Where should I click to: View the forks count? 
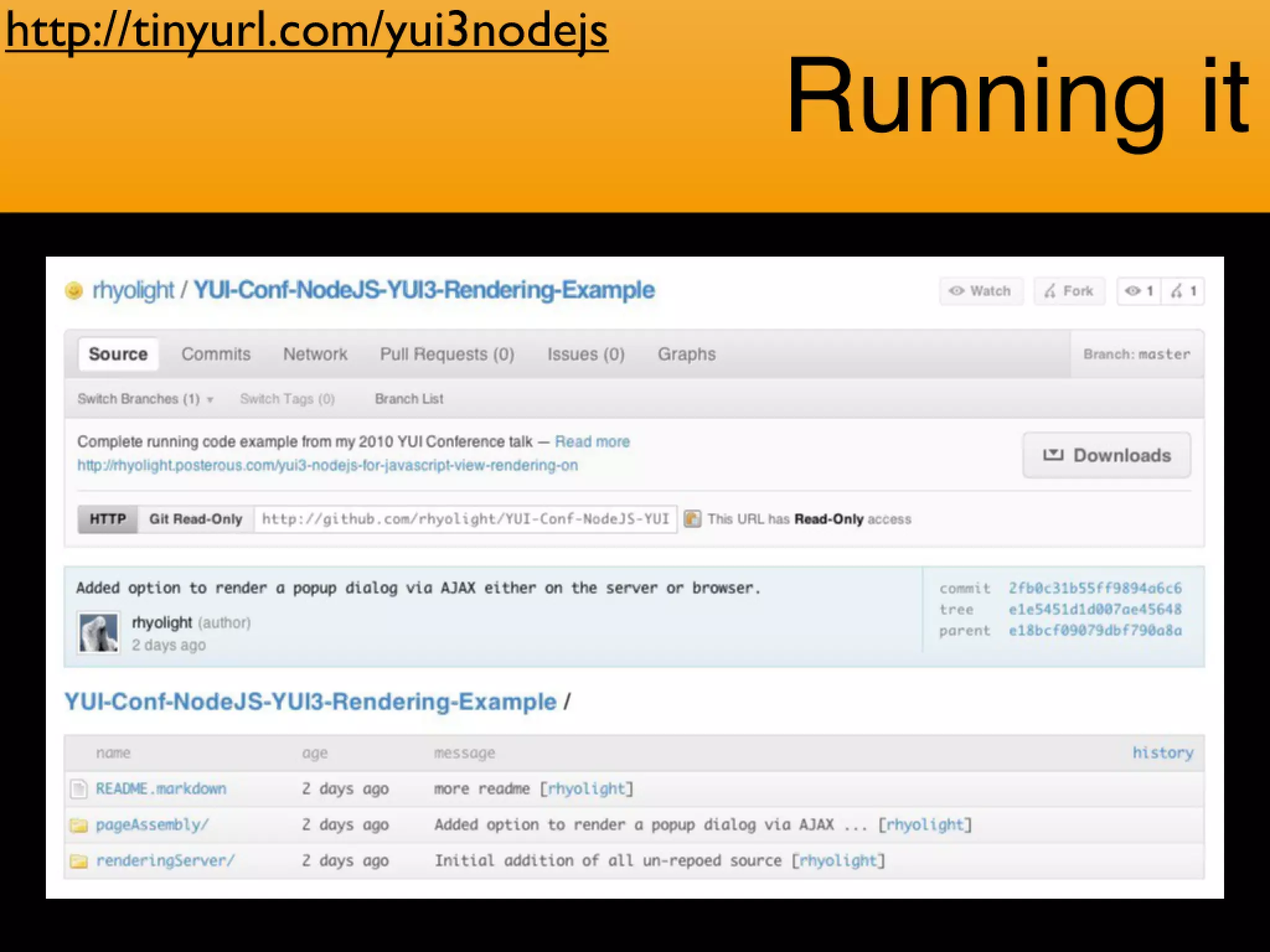[x=1183, y=291]
